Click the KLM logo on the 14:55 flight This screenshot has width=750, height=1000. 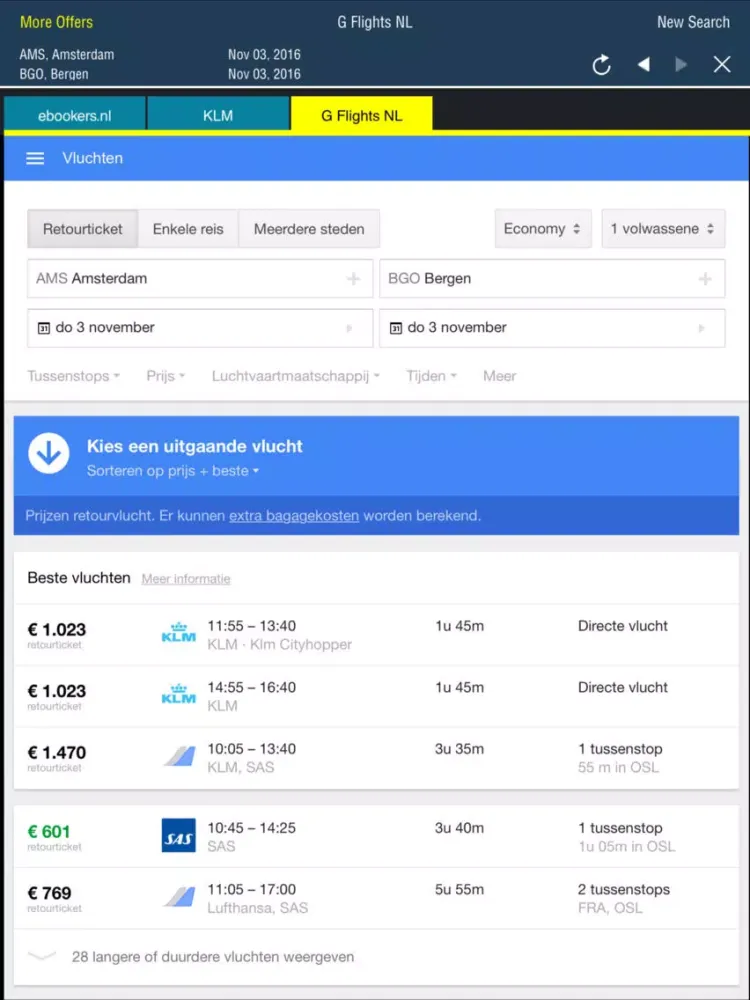pyautogui.click(x=179, y=694)
